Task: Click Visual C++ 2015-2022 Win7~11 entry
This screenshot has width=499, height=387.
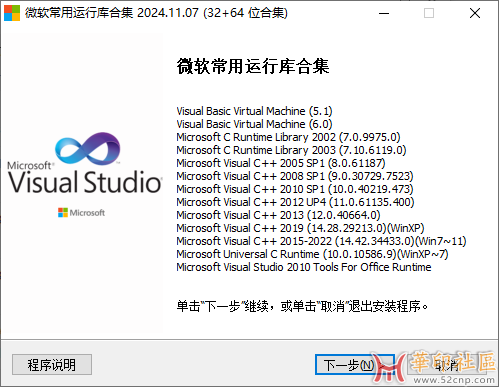Action: [321, 241]
